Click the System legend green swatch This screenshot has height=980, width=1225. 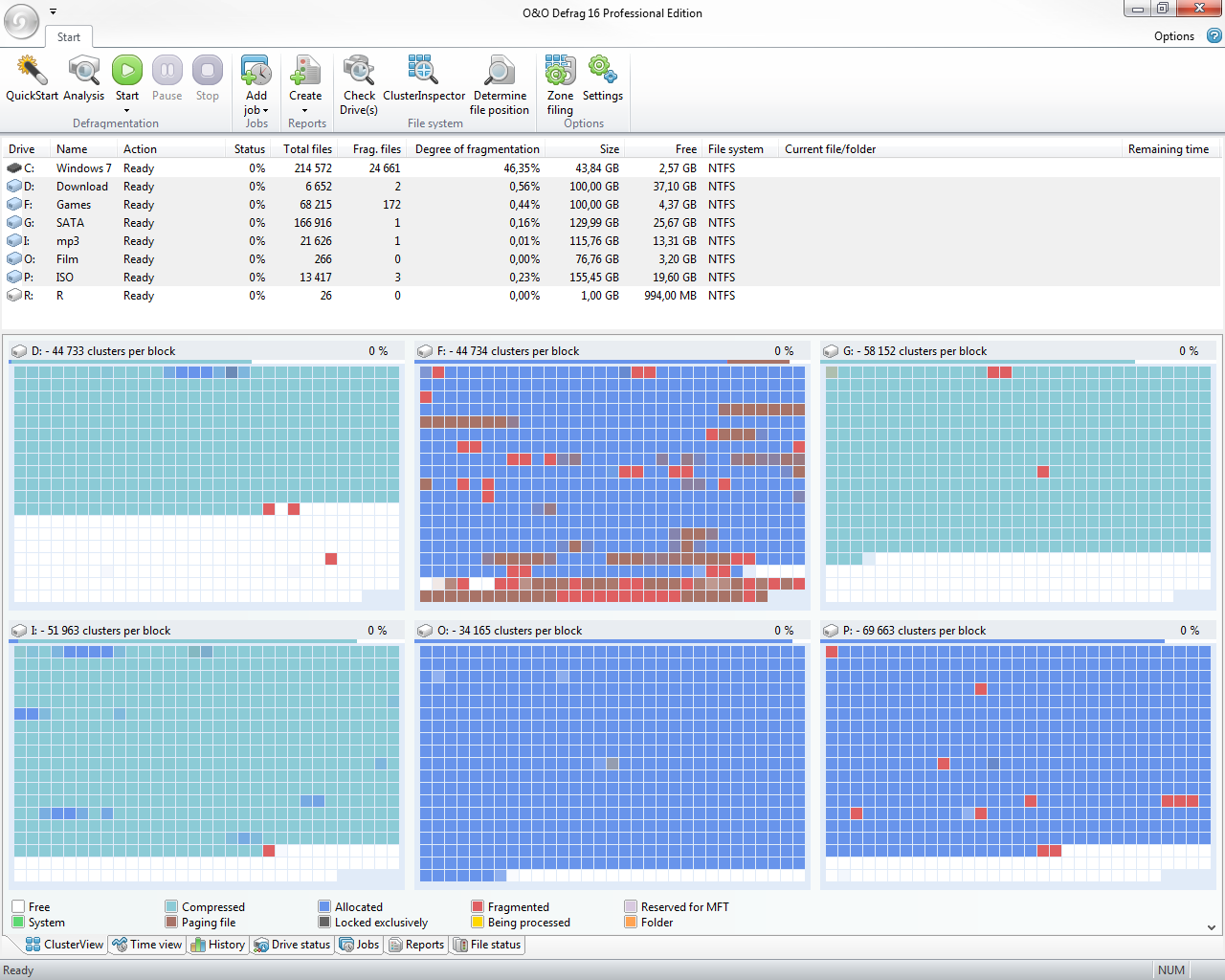click(18, 922)
